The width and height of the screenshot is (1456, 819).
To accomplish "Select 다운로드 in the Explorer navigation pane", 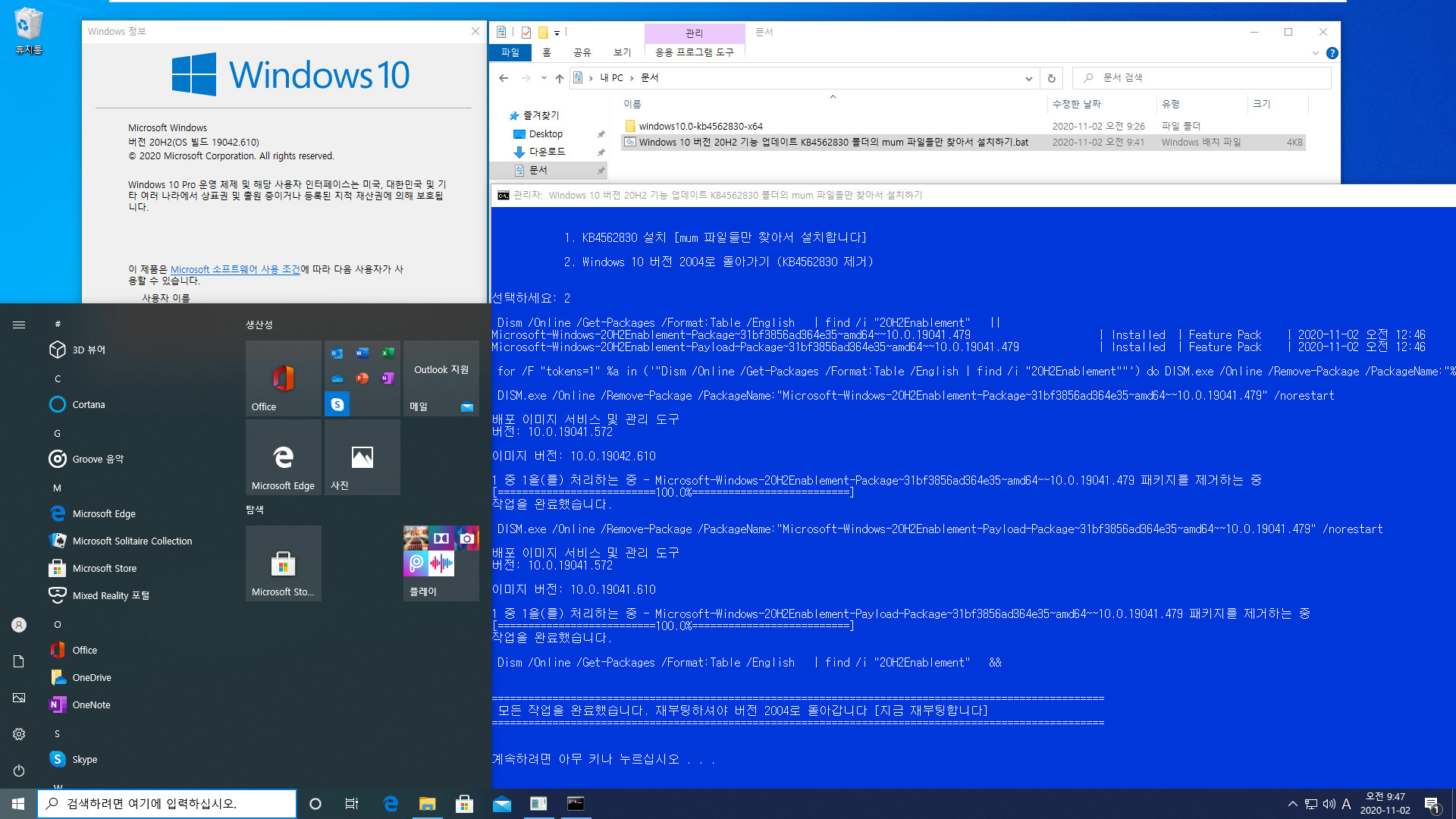I will (x=548, y=152).
